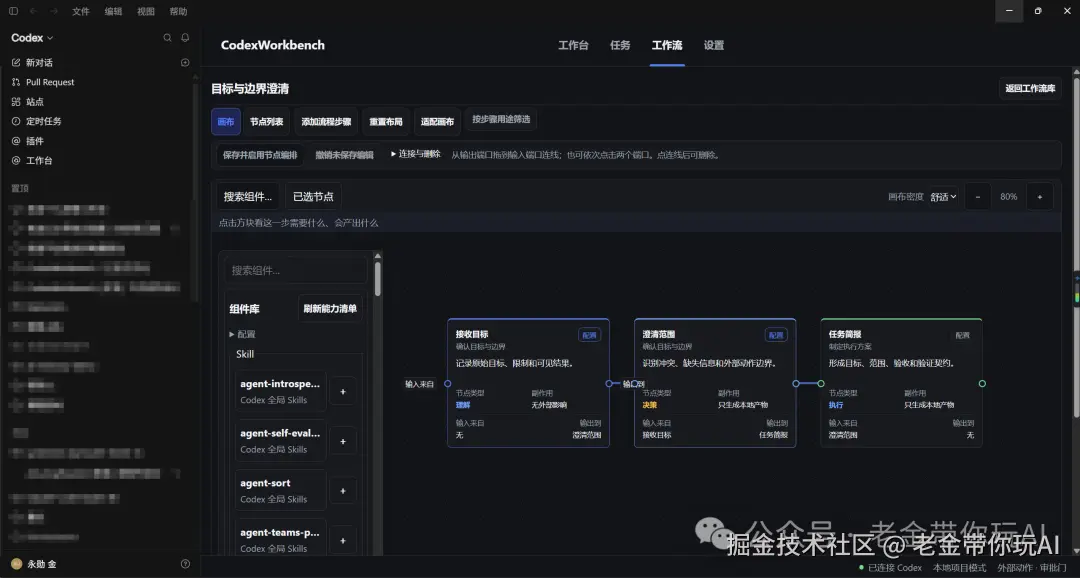Click the plus icon beside 新对话
1080x578 pixels.
(185, 63)
